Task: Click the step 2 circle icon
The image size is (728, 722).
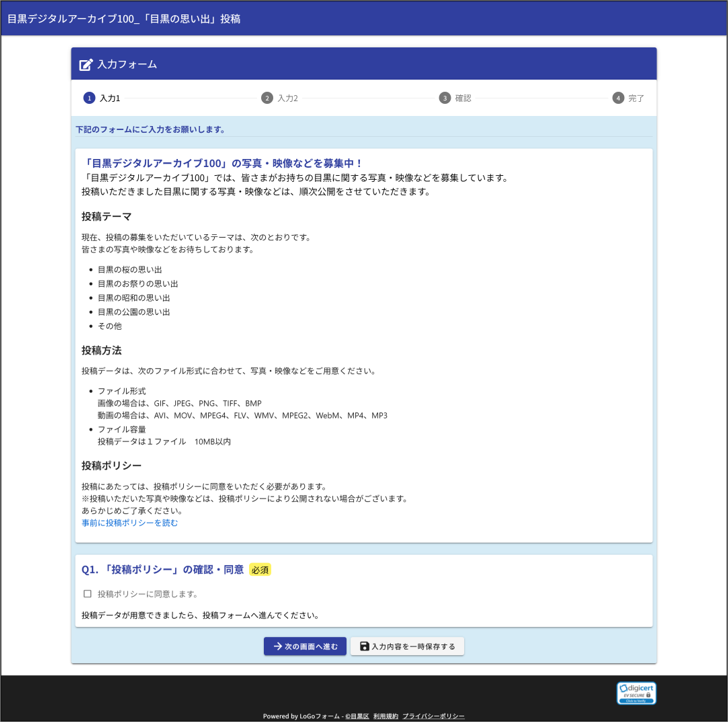Action: tap(267, 98)
